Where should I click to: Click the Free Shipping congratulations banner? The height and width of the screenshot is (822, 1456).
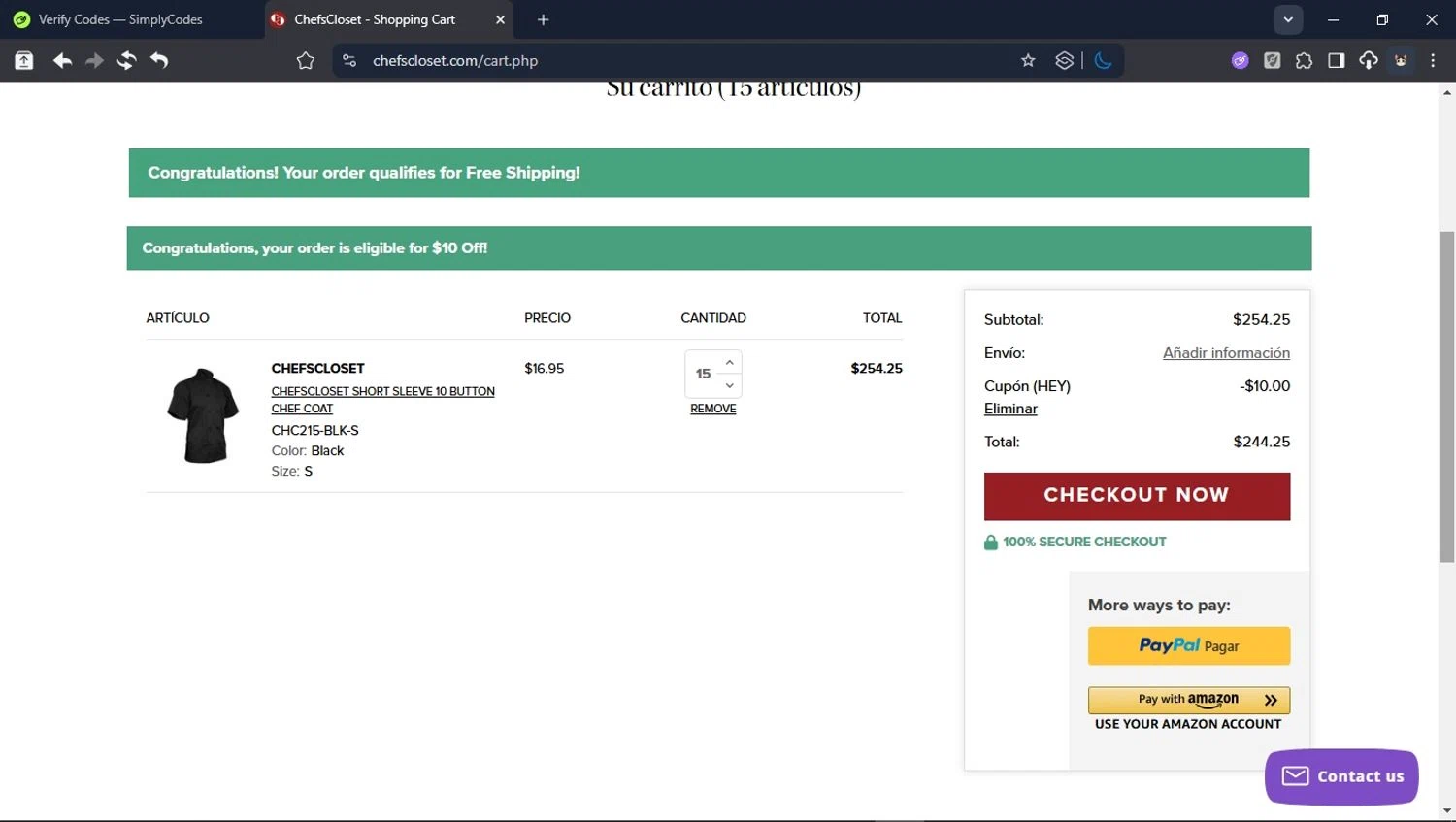pyautogui.click(x=719, y=173)
